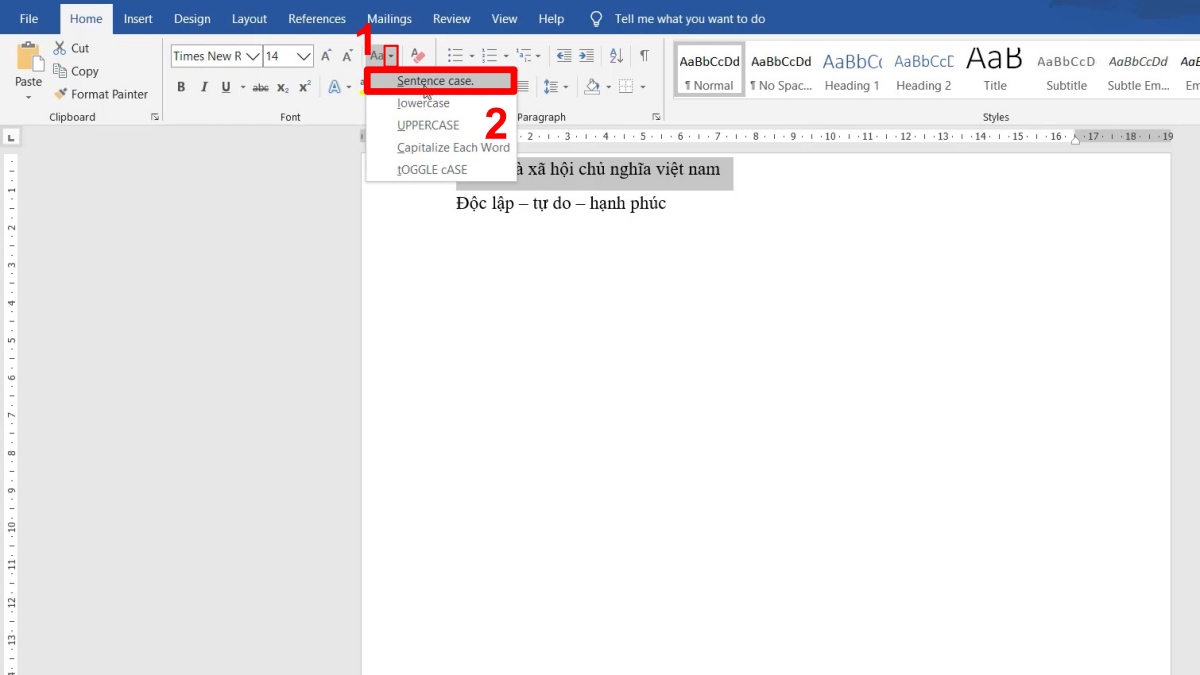Click the line Độc lập – tự do – hạnh phúc

(561, 204)
